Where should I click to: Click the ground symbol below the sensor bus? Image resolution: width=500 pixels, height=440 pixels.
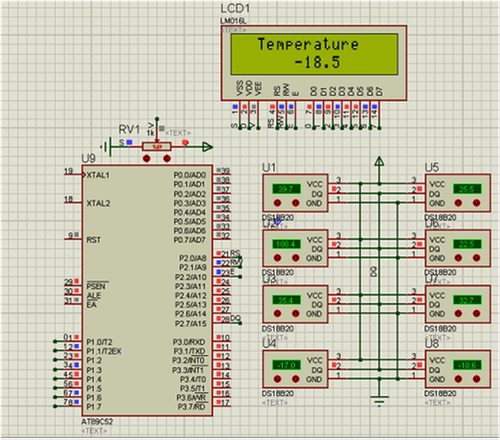[379, 400]
